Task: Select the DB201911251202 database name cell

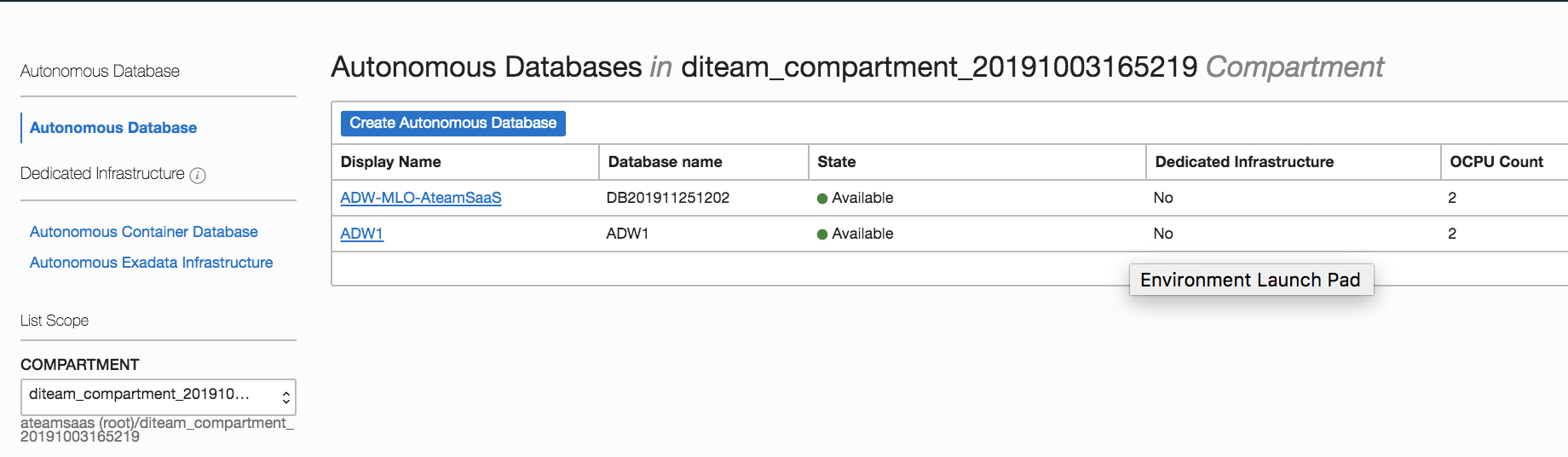Action: (x=667, y=198)
